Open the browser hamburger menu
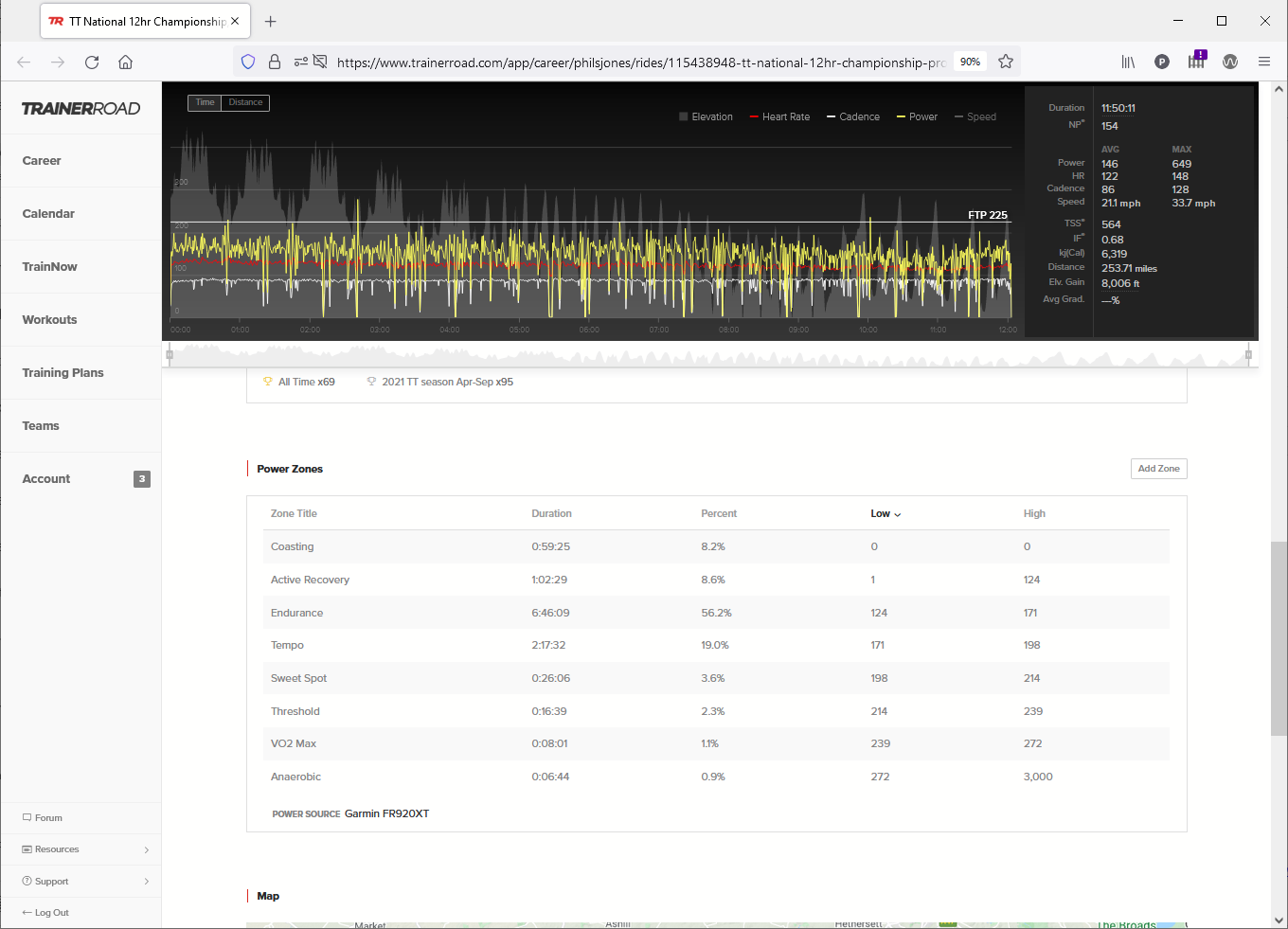This screenshot has height=929, width=1288. click(1264, 62)
